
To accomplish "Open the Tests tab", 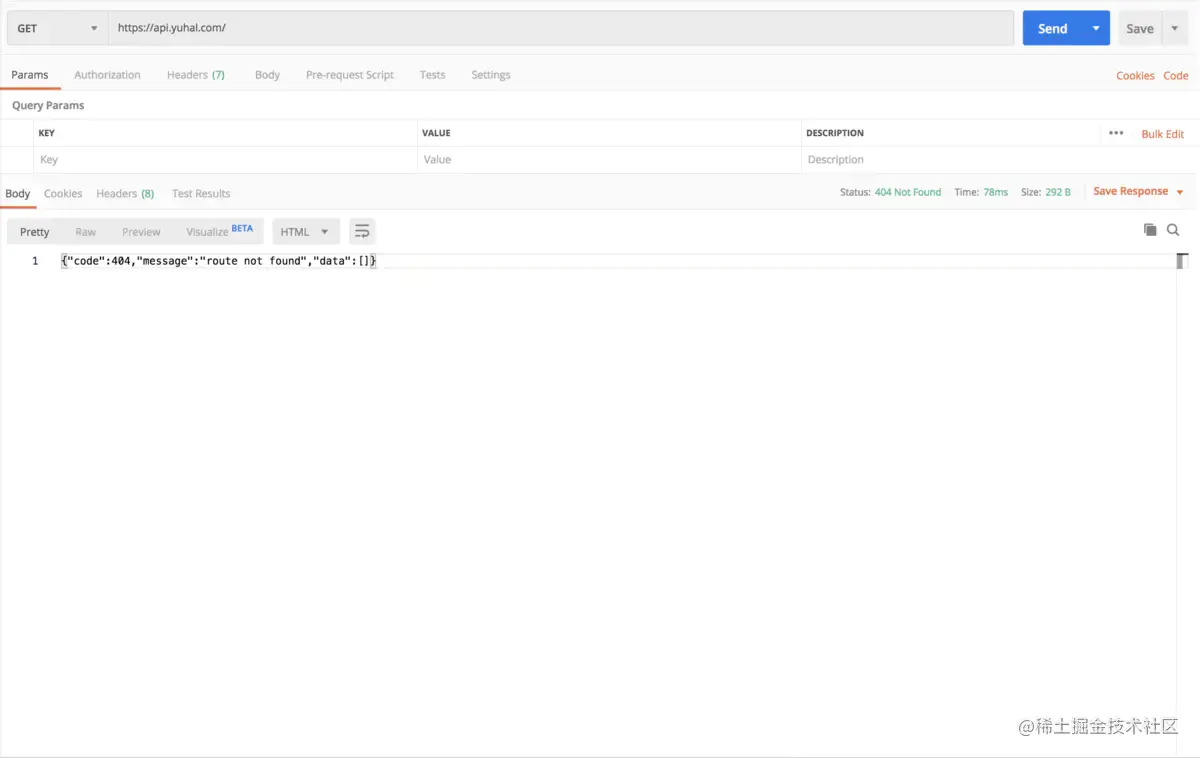I will tap(433, 75).
